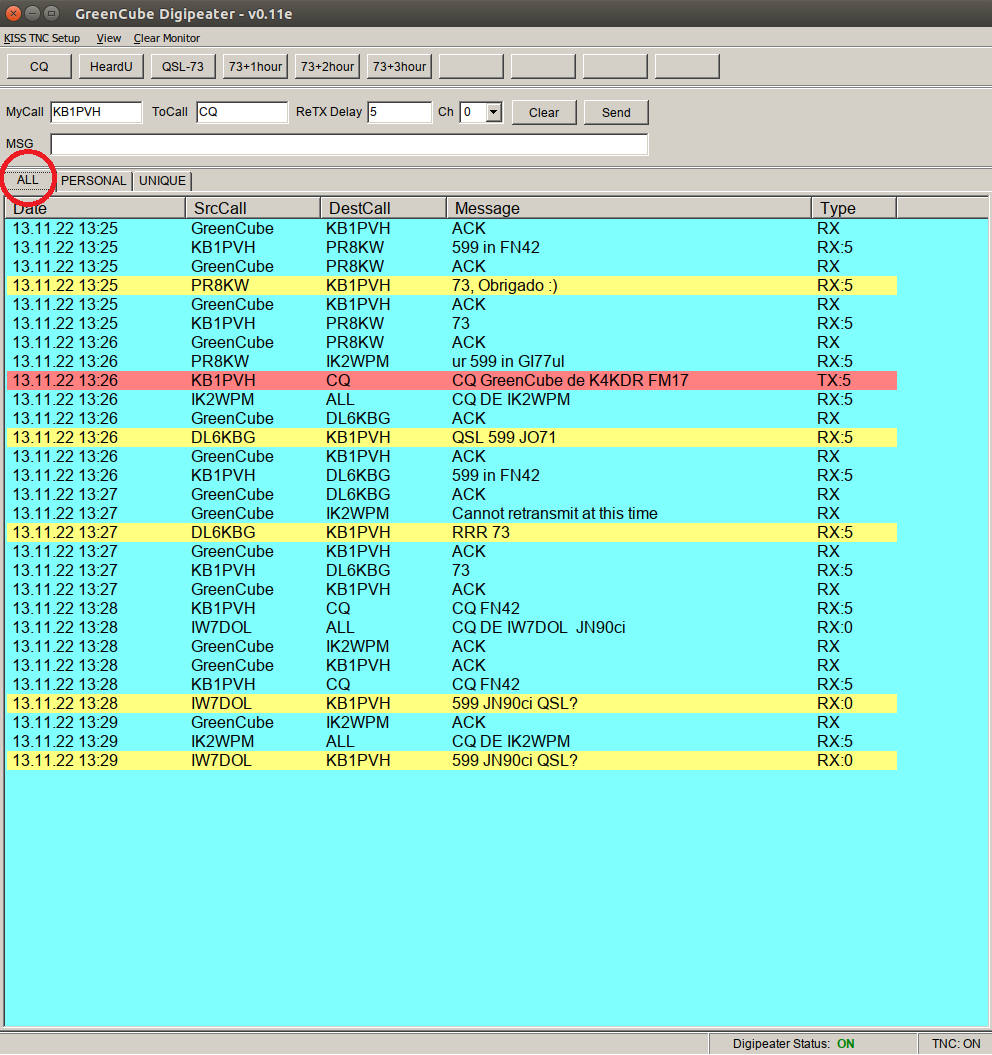Click the Clear Monitor menu item

166,38
